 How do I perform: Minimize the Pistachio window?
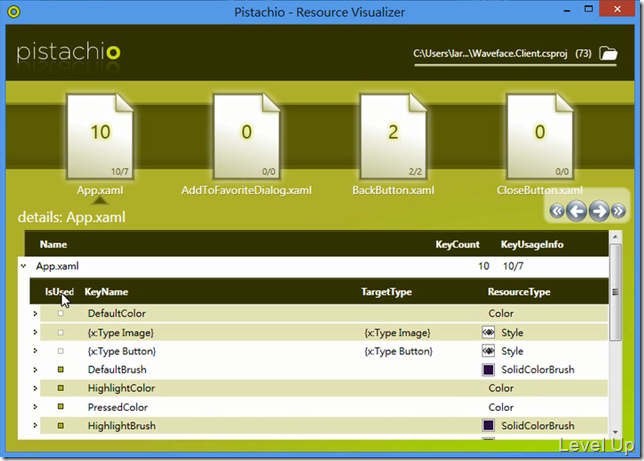click(567, 10)
